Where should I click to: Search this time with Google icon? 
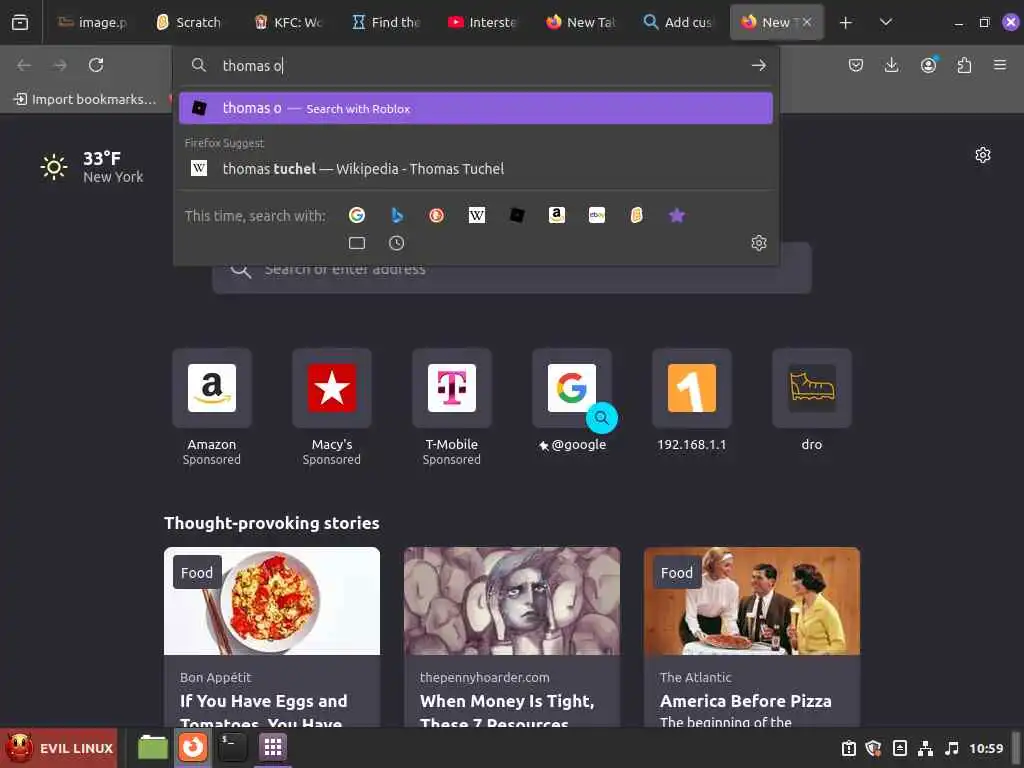357,215
